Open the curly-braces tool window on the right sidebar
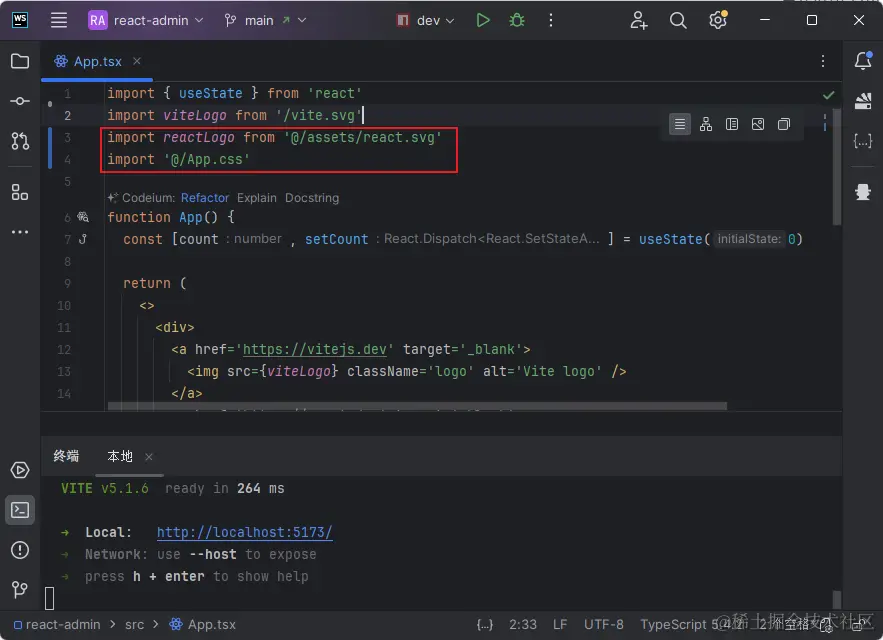The width and height of the screenshot is (883, 640). click(863, 141)
